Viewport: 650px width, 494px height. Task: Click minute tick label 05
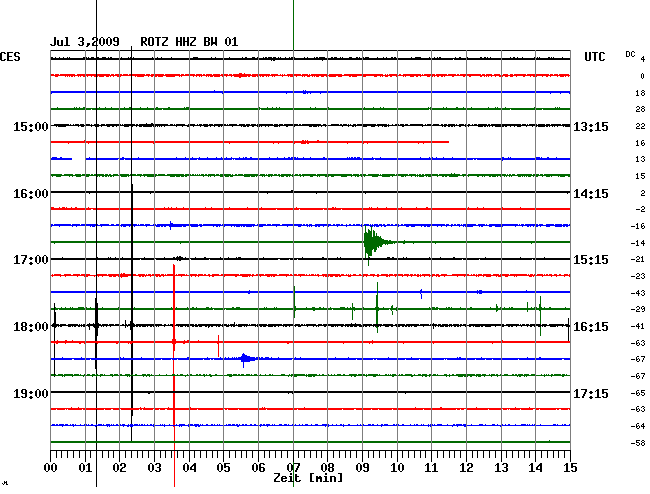pyautogui.click(x=223, y=468)
